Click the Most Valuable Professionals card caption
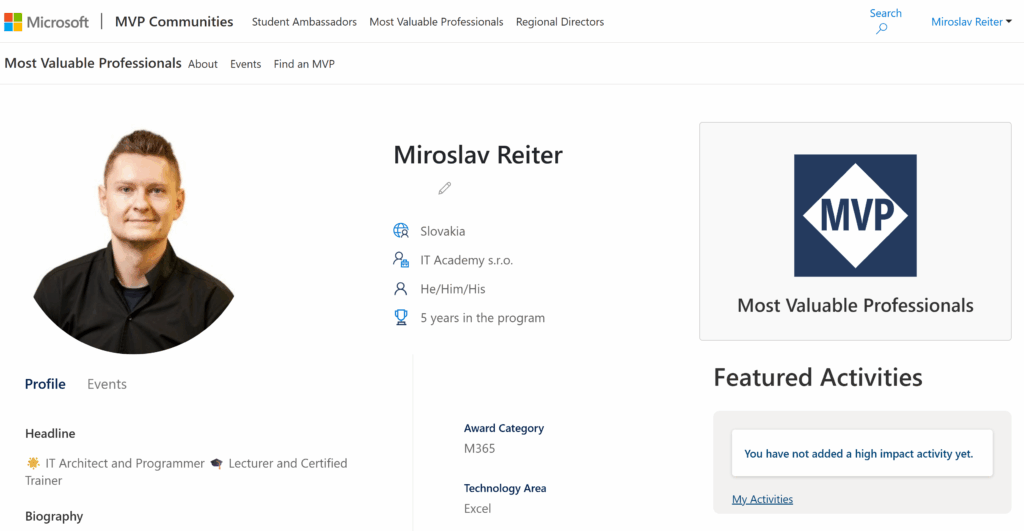Screen dimensions: 1024x531 [855, 305]
